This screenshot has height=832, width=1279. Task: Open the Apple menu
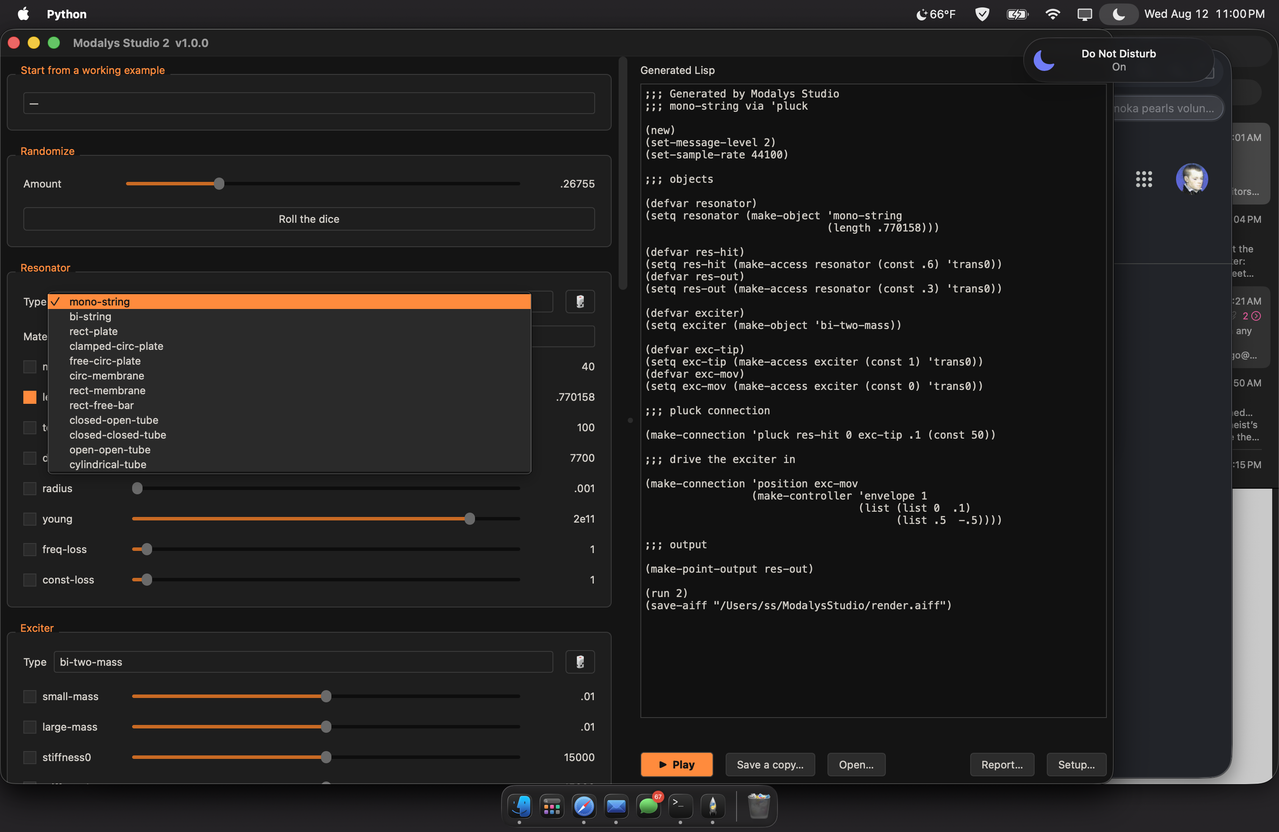24,14
